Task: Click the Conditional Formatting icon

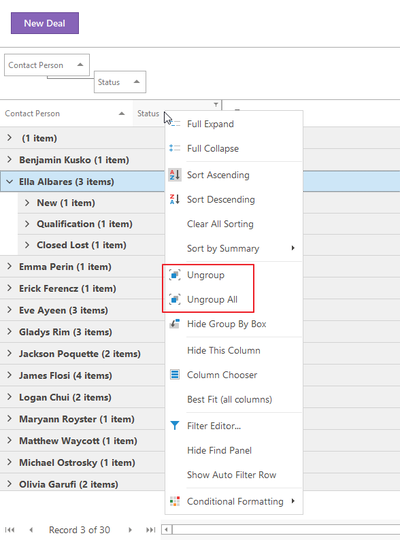Action: [x=175, y=501]
